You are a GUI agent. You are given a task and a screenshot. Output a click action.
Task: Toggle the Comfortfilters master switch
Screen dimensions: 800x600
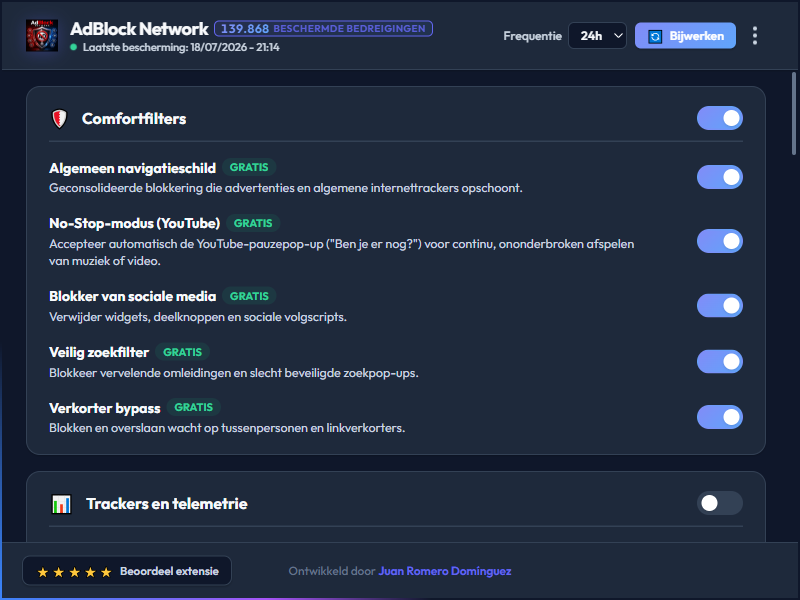[719, 118]
